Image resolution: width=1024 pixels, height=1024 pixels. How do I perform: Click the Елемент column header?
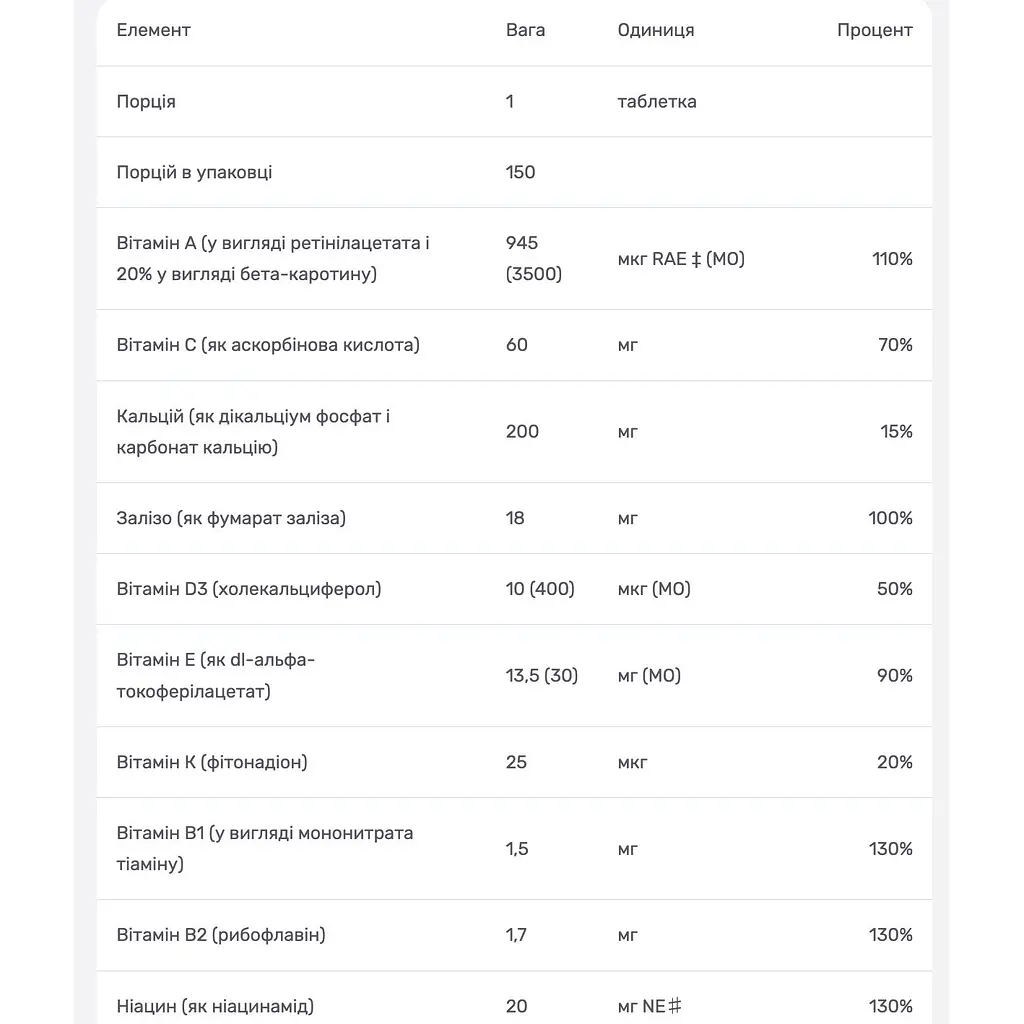pos(153,30)
